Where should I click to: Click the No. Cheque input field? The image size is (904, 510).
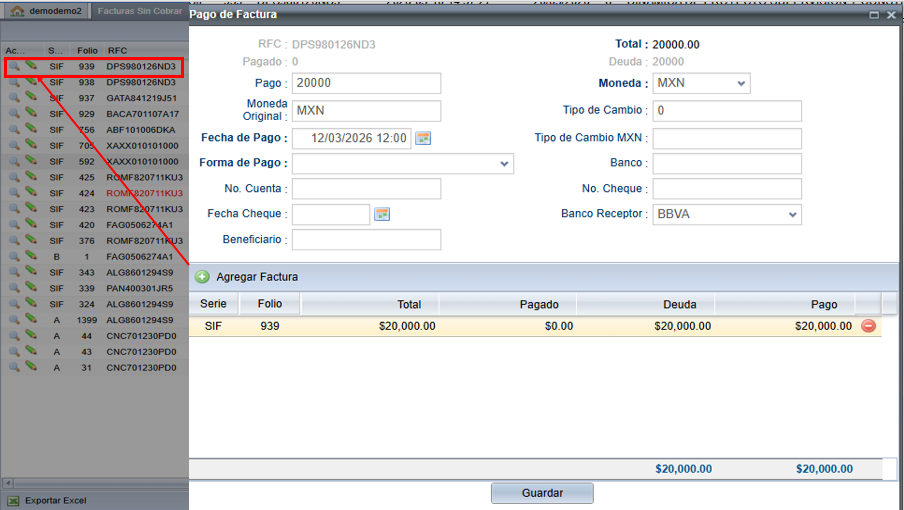(x=727, y=189)
